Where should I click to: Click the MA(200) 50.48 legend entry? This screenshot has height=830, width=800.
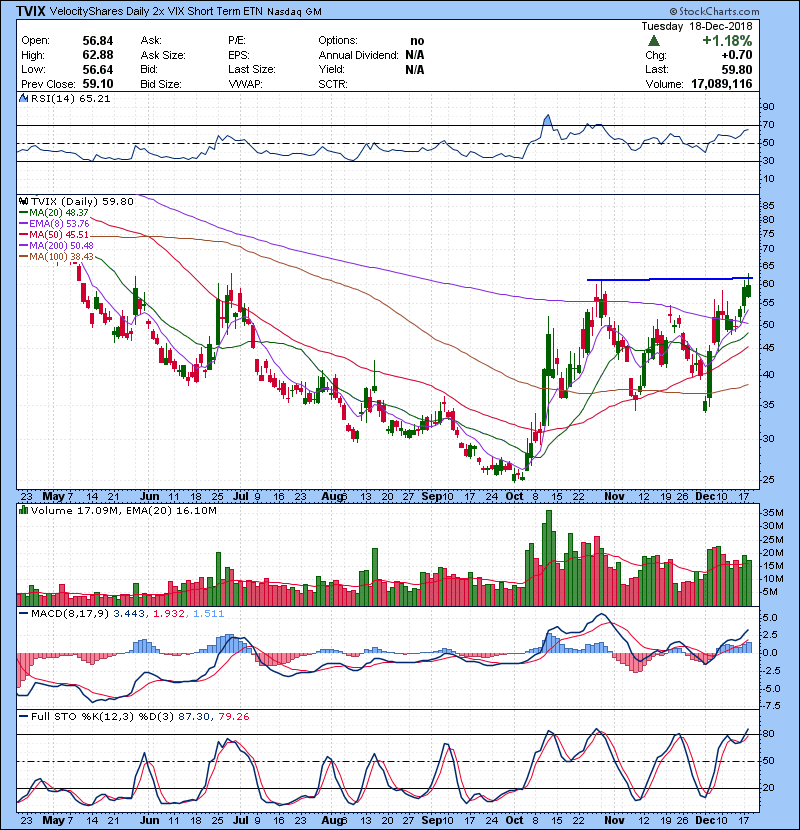pos(56,246)
